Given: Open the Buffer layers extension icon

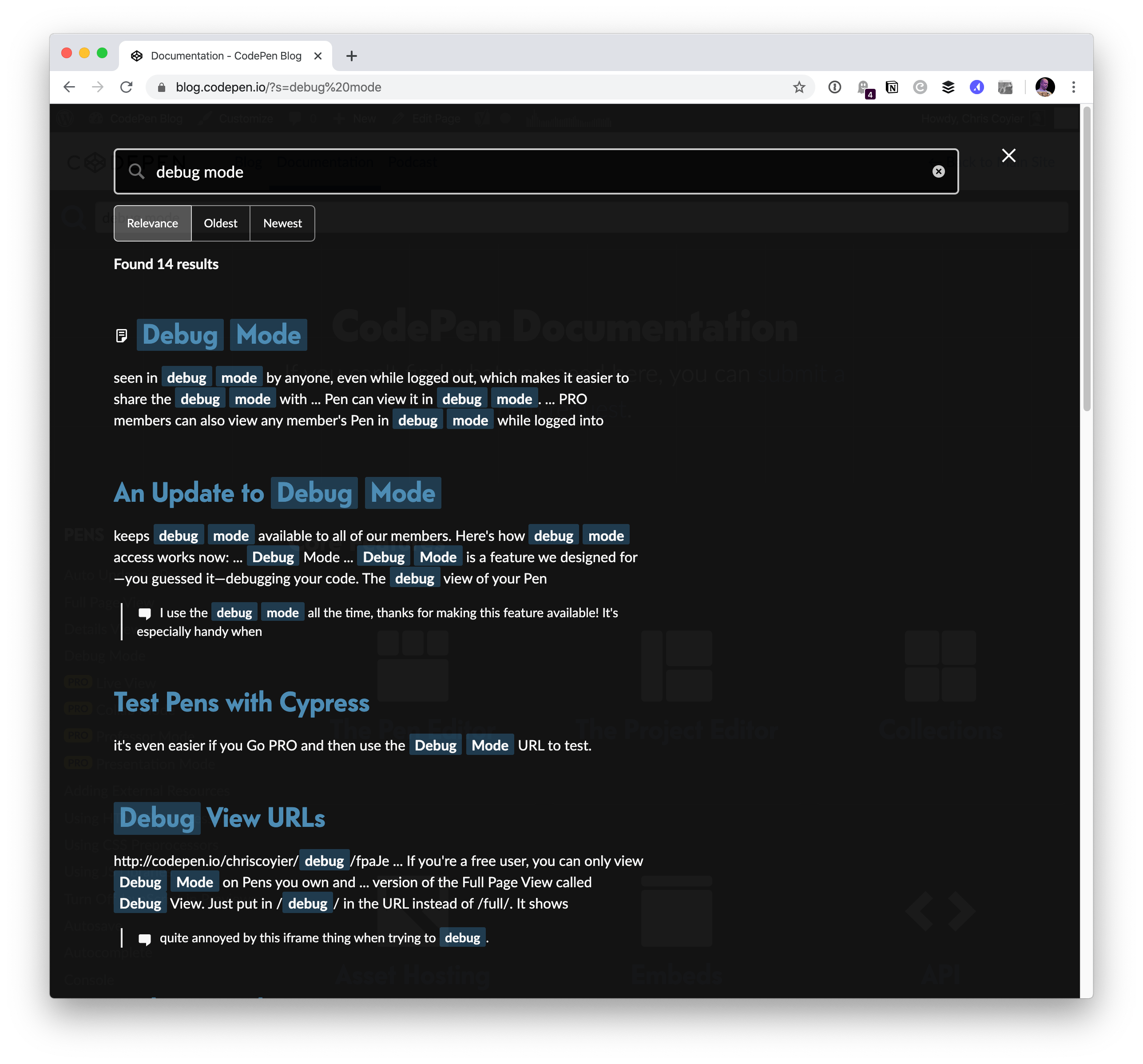Looking at the screenshot, I should (948, 87).
